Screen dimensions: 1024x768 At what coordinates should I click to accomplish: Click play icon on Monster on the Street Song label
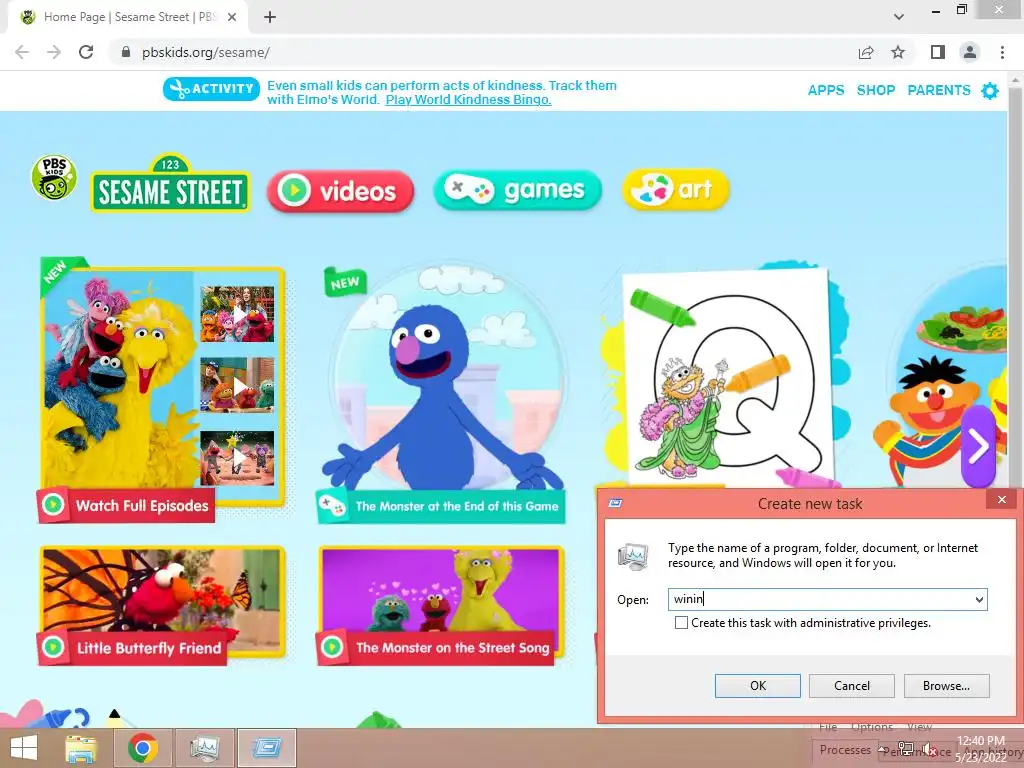(332, 647)
